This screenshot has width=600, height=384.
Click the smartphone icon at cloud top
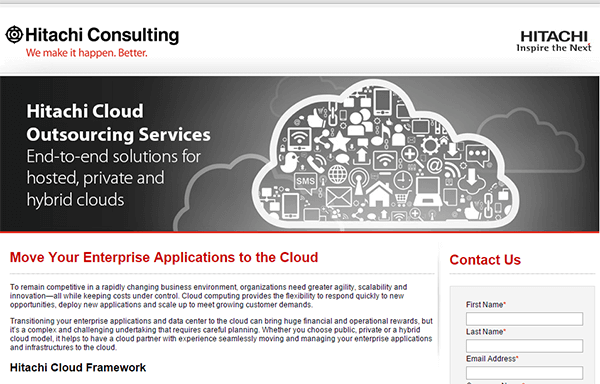[382, 101]
